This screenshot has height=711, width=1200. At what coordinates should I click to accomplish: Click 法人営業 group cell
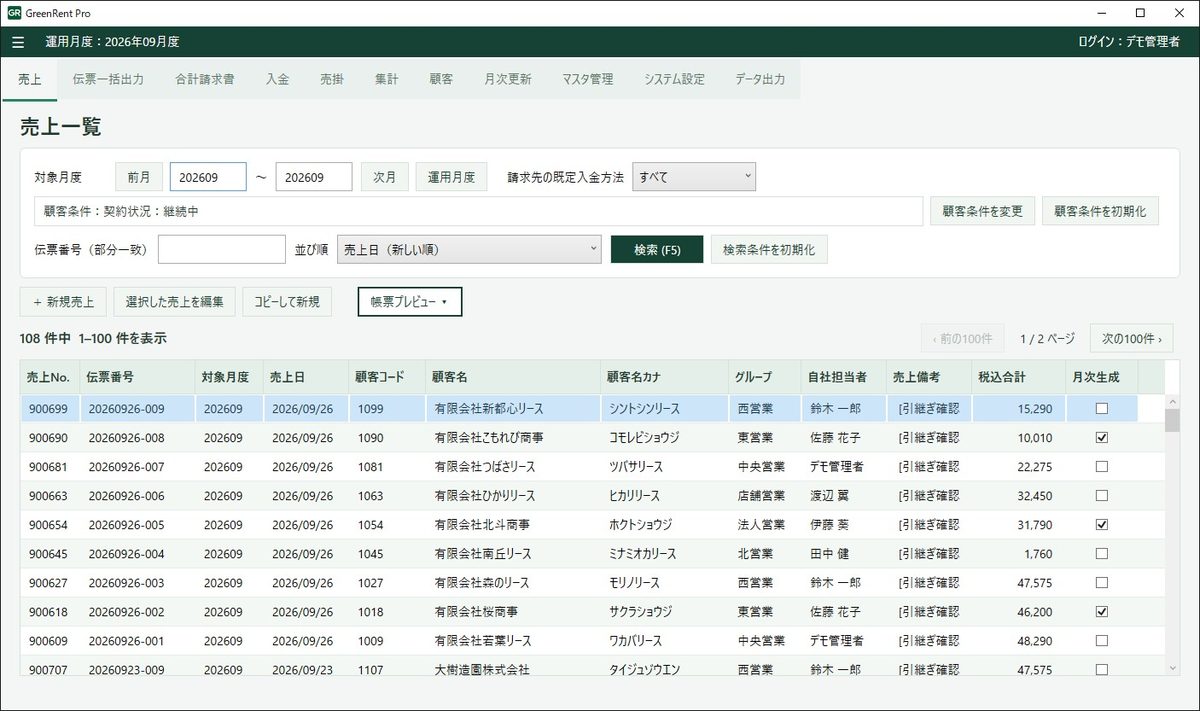[765, 524]
